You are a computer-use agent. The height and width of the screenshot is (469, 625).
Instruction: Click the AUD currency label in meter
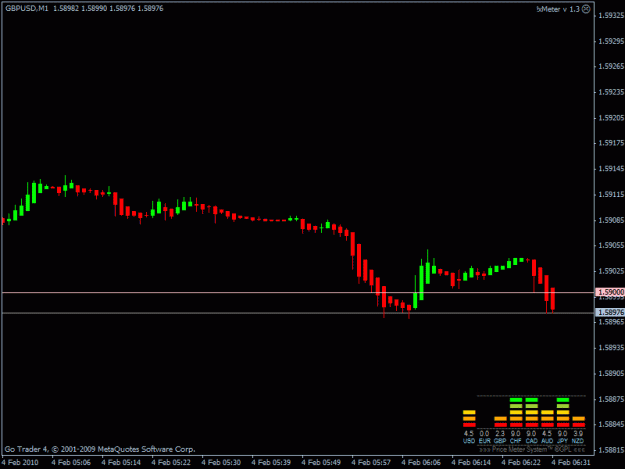pos(547,441)
